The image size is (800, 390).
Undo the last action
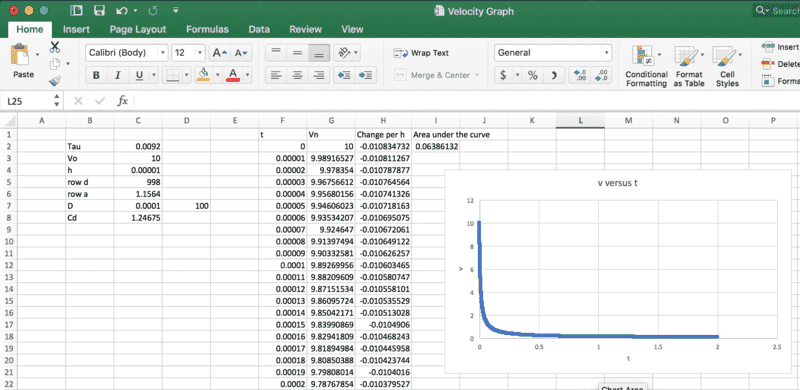[x=121, y=10]
